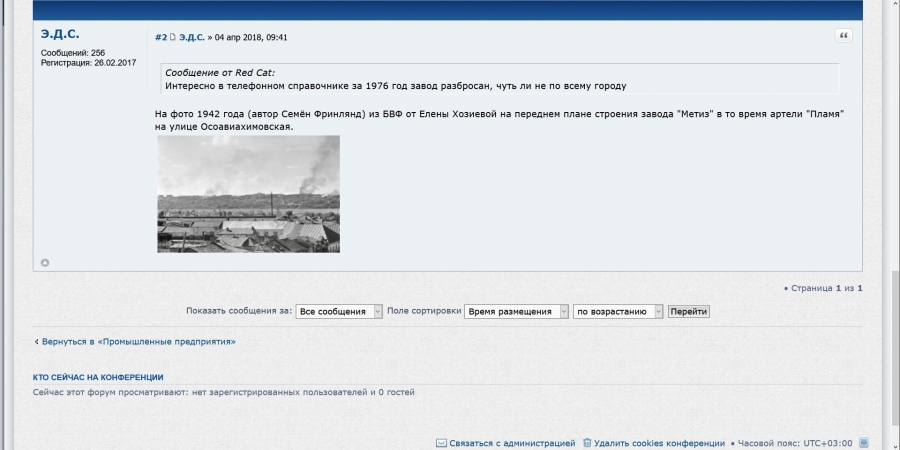Screen dimensions: 900x450
Task: Click «Связаться с администрацией» link
Action: 512,443
